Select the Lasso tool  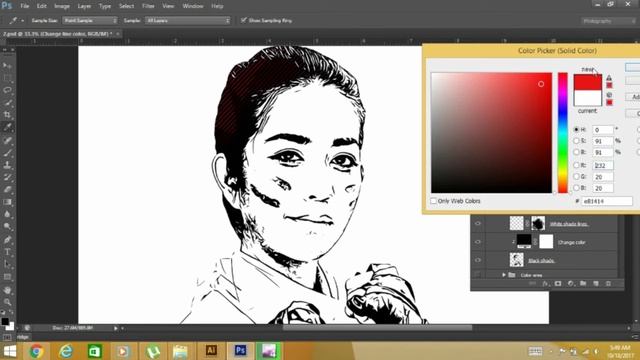(7, 90)
